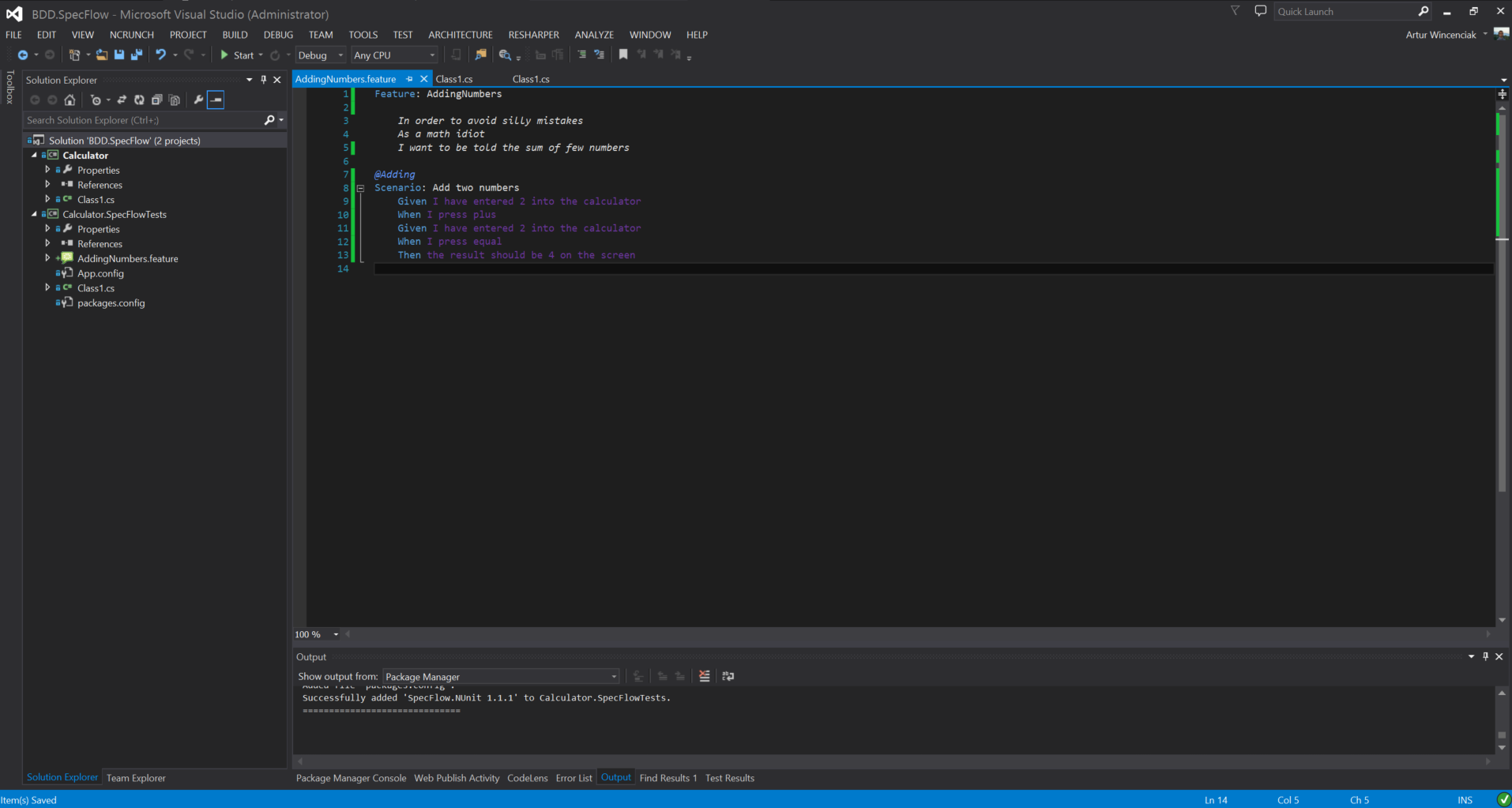Click the bookmark icon in toolbar

623,55
